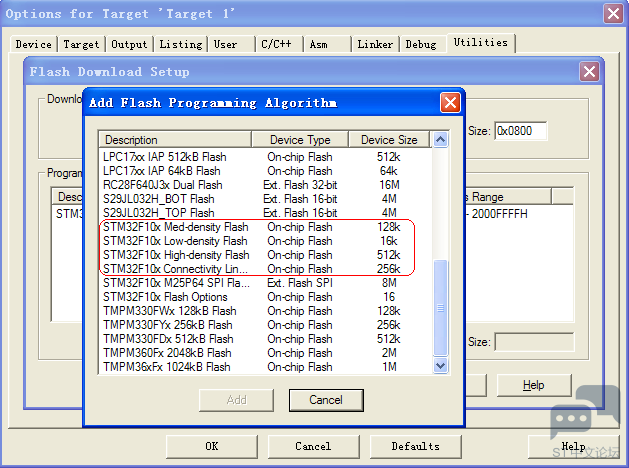Click Ext. Flash SPI device type cell
This screenshot has height=468, width=629.
[x=300, y=283]
